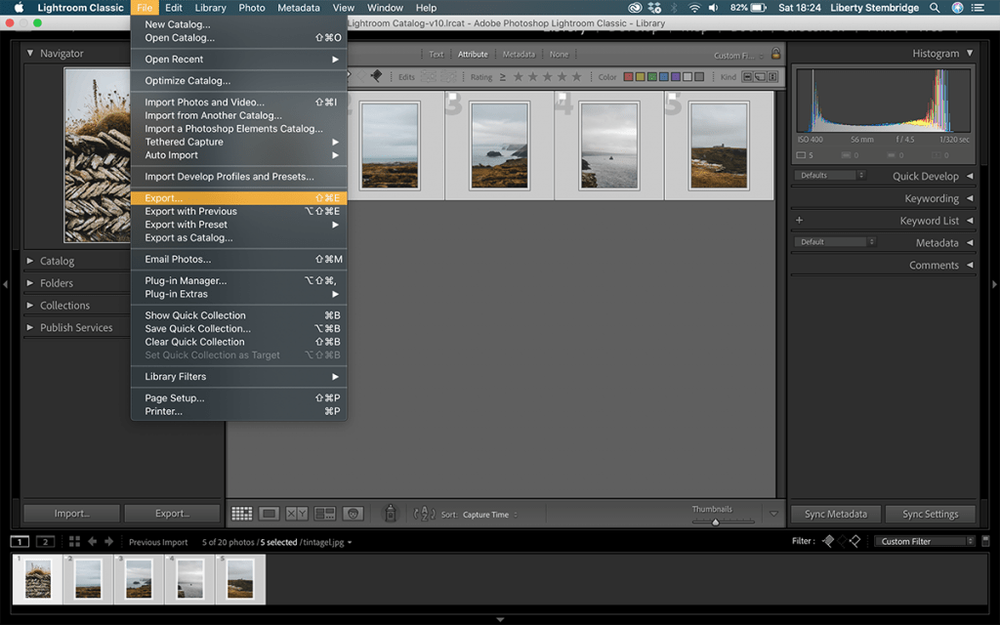
Task: Select the first thumbnail in the filmstrip
Action: (36, 578)
